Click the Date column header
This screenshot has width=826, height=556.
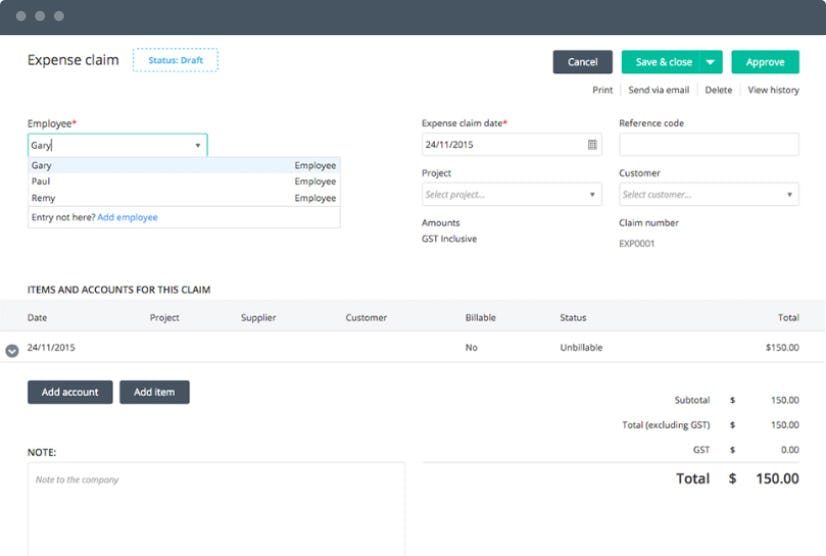37,317
